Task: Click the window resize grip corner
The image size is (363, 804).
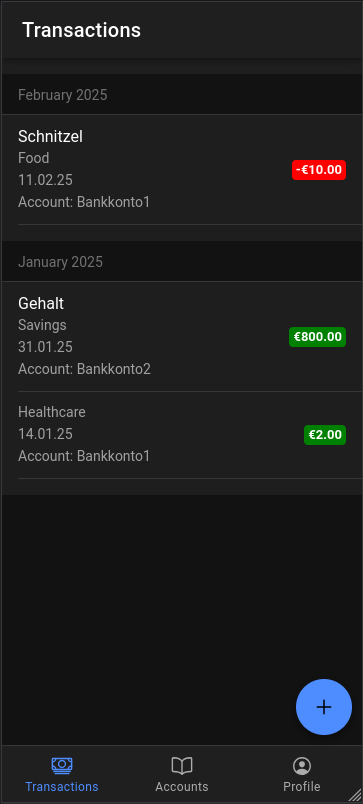Action: coord(355,795)
